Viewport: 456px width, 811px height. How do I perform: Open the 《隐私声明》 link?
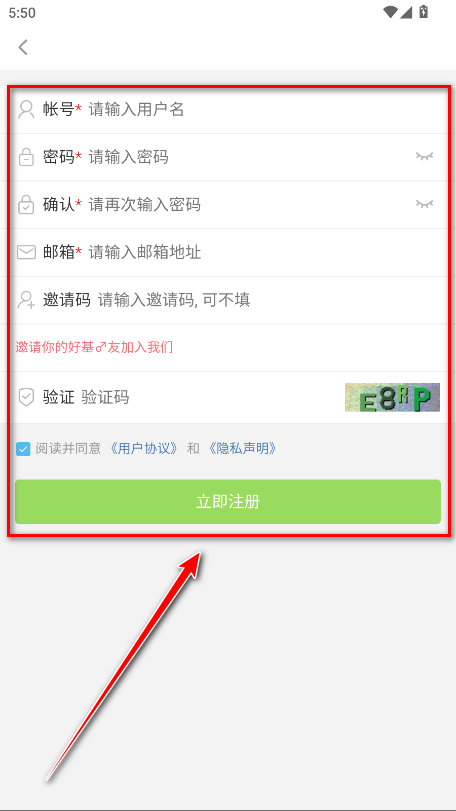click(242, 448)
